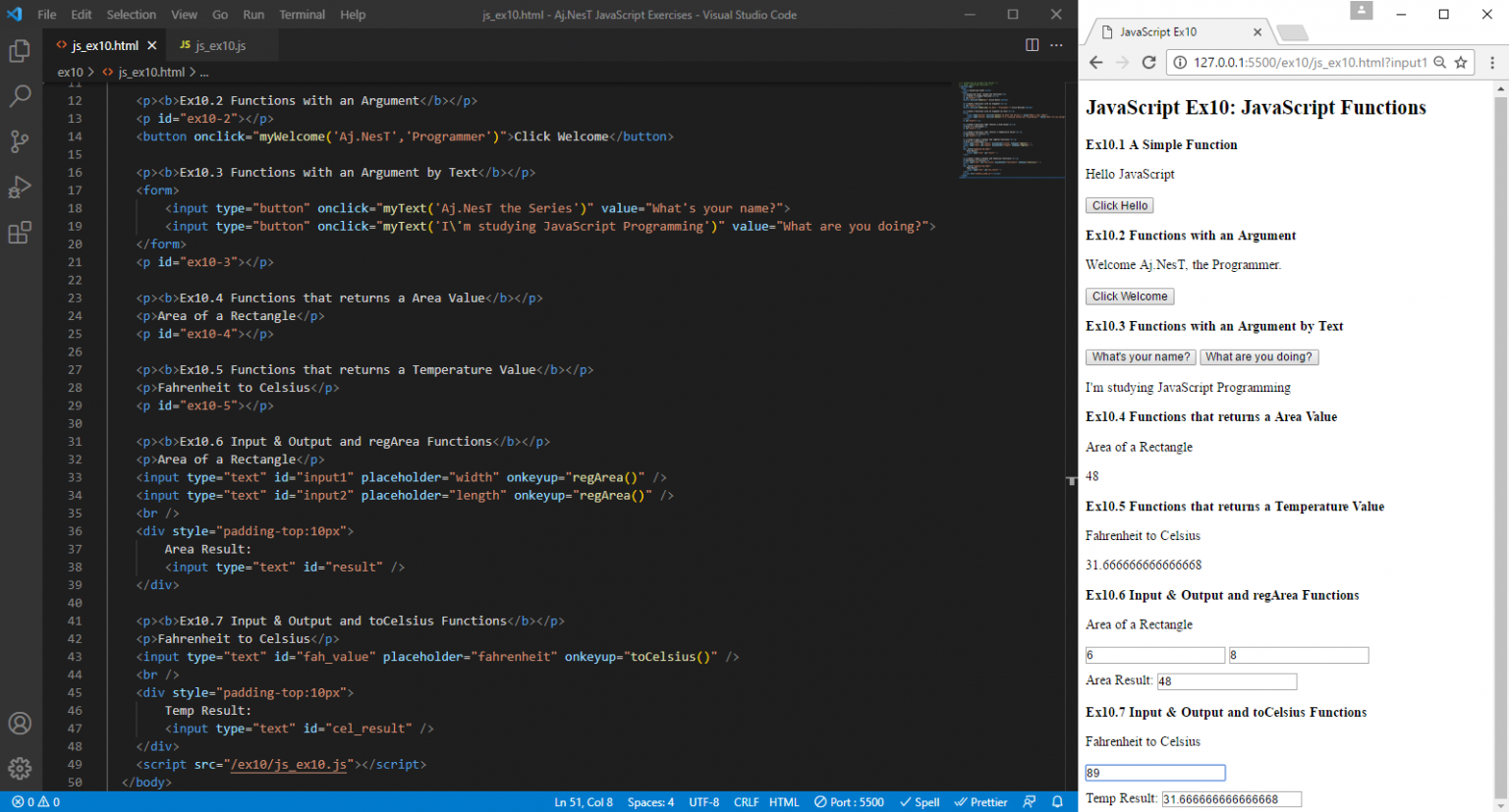Open Run and Debug view
Viewport: 1509px width, 812px height.
coord(20,187)
